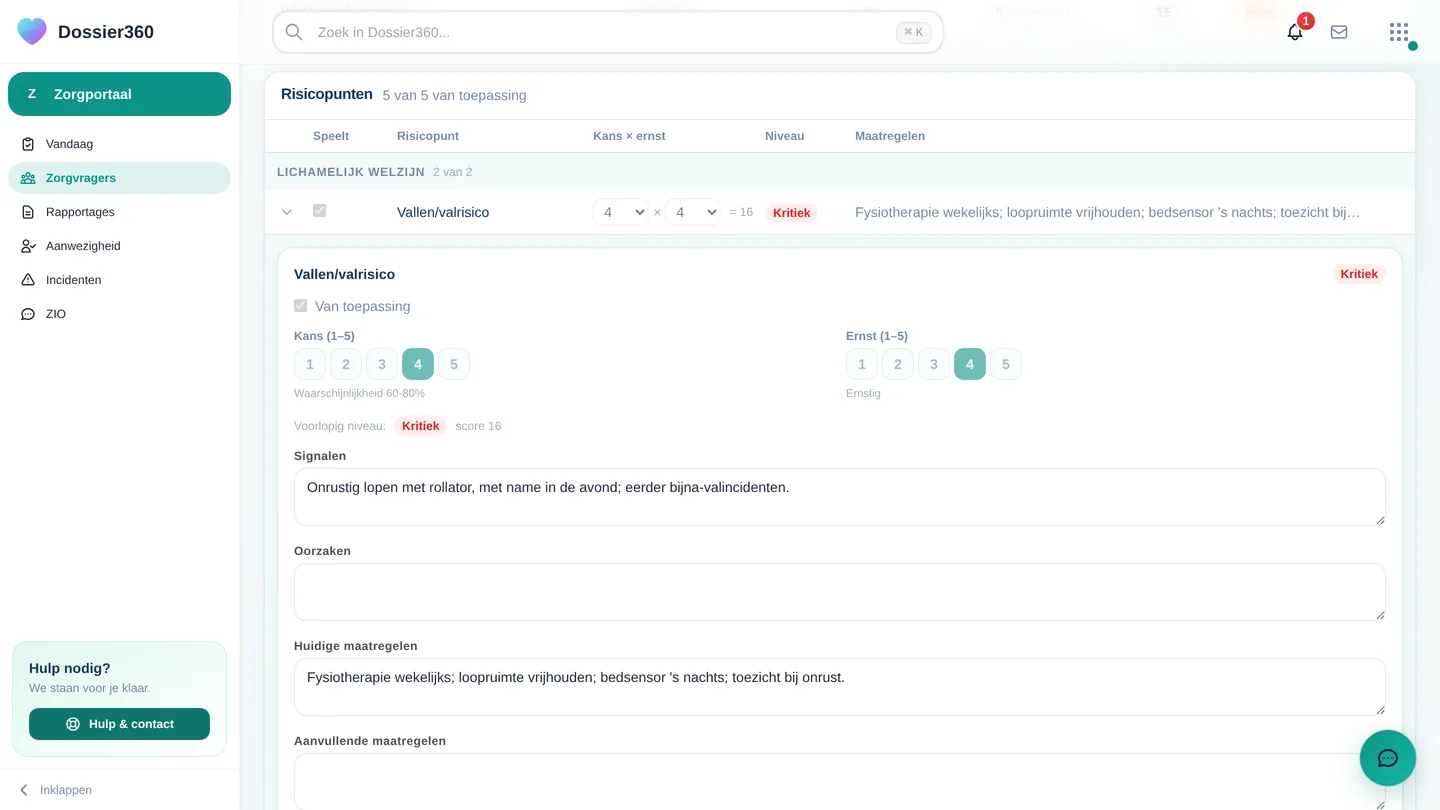The width and height of the screenshot is (1440, 810).
Task: Toggle the Vallen/valrisico row checkbox
Action: [319, 211]
